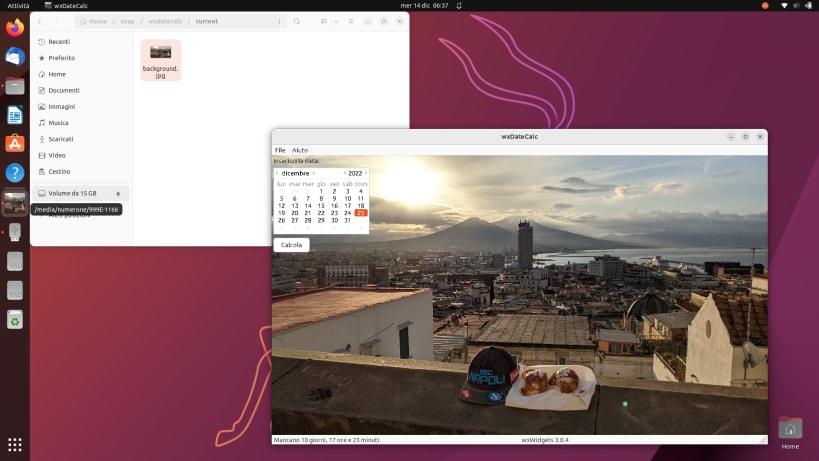Click the orange tray indicator icon

click(765, 6)
